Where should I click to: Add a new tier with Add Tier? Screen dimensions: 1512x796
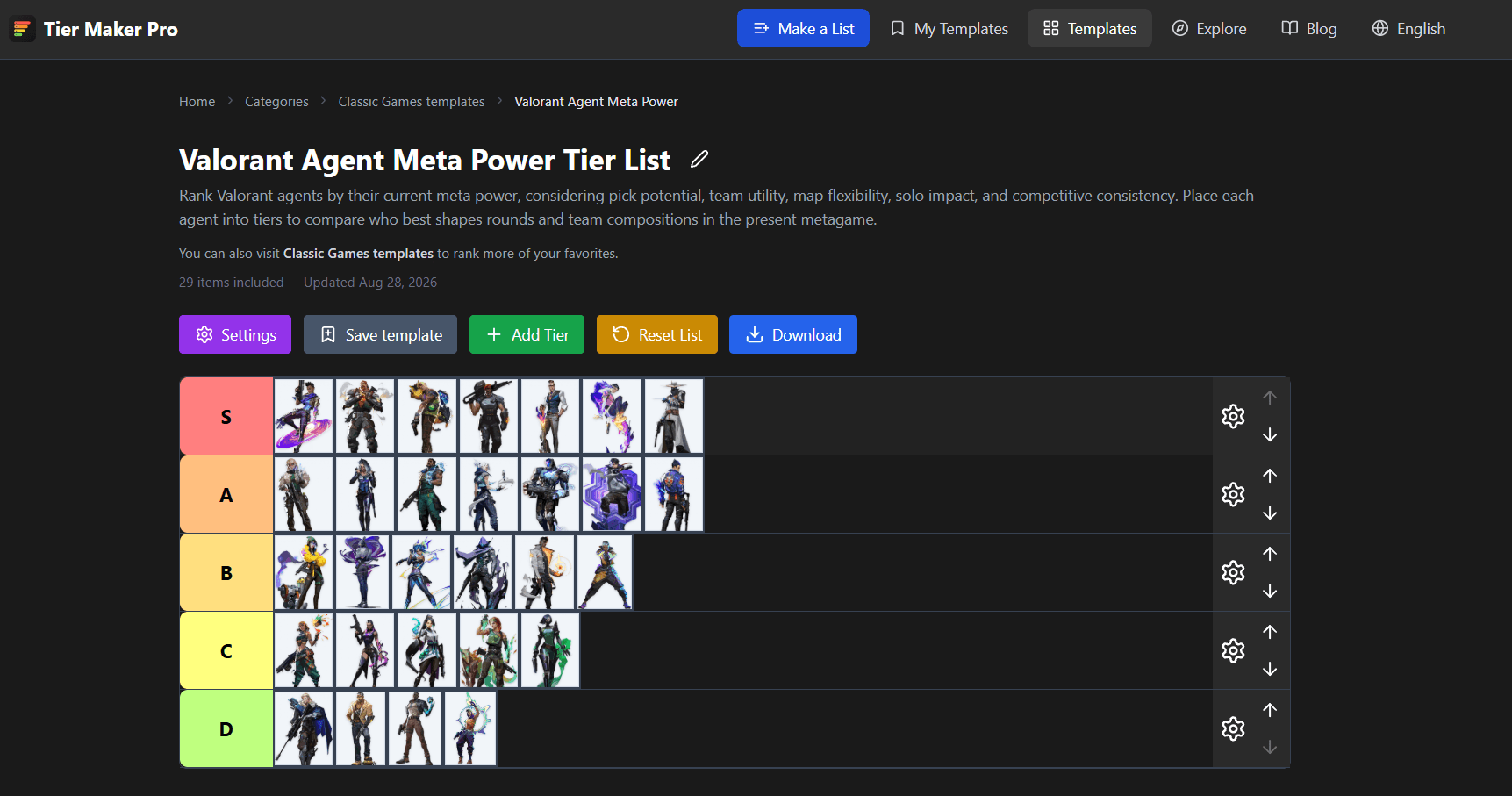tap(527, 334)
